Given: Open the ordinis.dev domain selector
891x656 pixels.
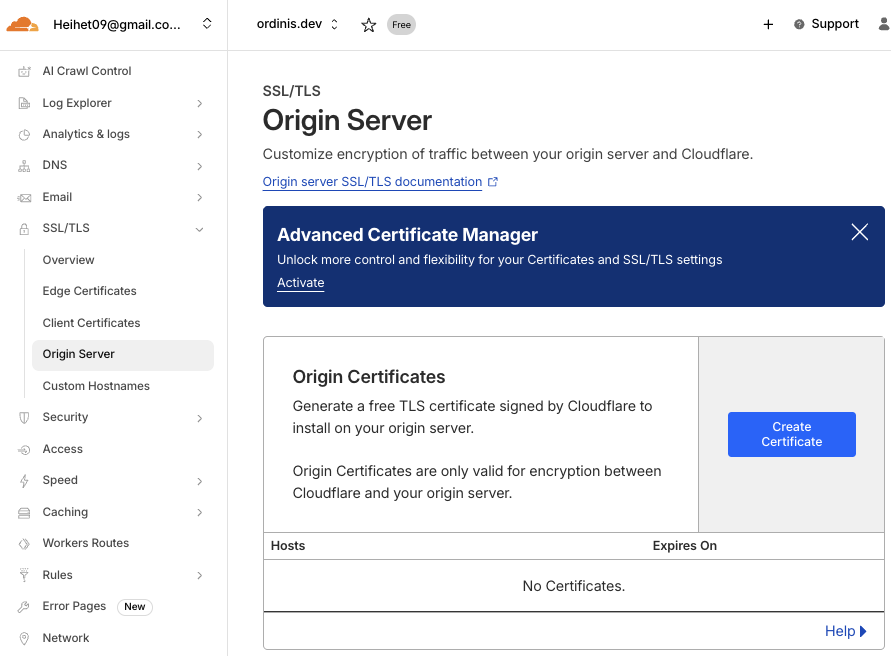Looking at the screenshot, I should tap(298, 24).
